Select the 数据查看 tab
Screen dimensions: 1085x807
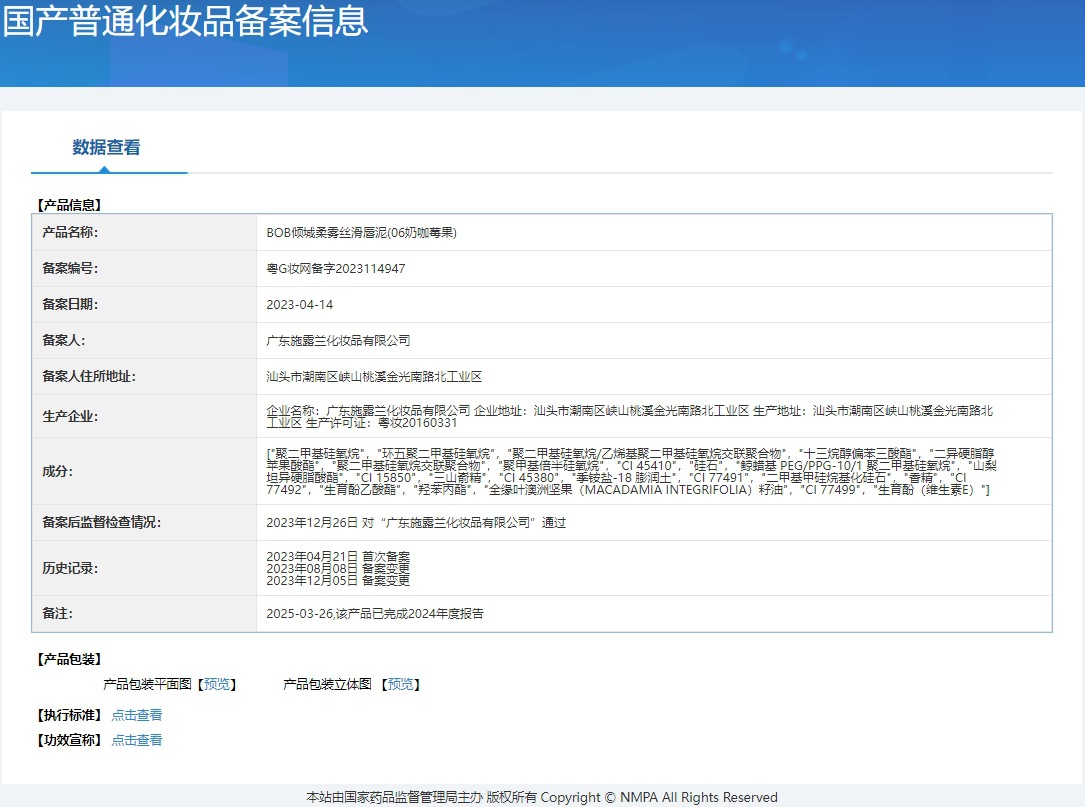(107, 147)
